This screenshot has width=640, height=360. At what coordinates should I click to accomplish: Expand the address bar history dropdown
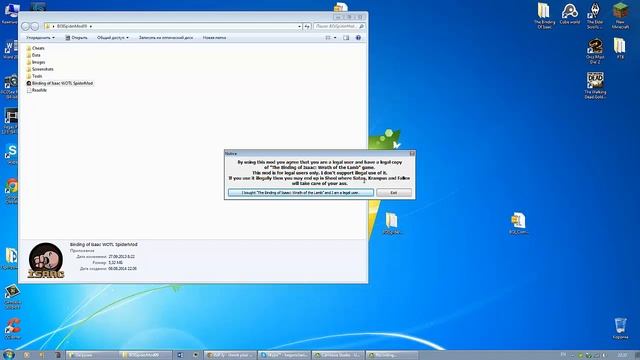[x=299, y=26]
